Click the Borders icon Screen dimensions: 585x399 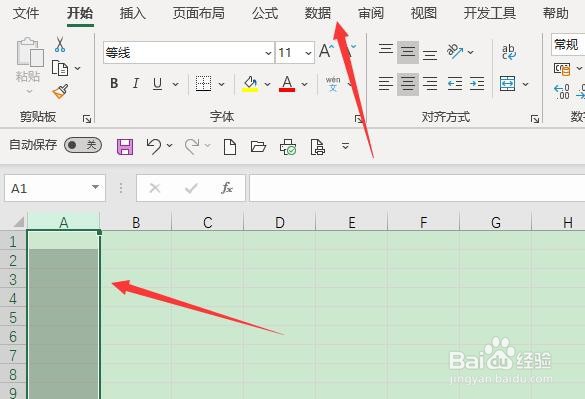[203, 84]
